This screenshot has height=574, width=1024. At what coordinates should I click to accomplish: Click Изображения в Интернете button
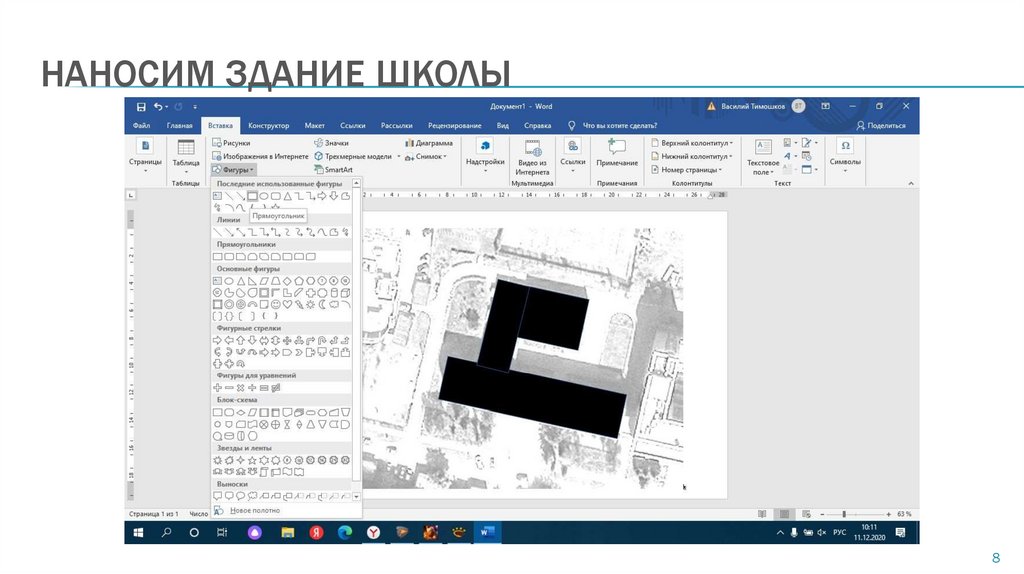tap(260, 156)
